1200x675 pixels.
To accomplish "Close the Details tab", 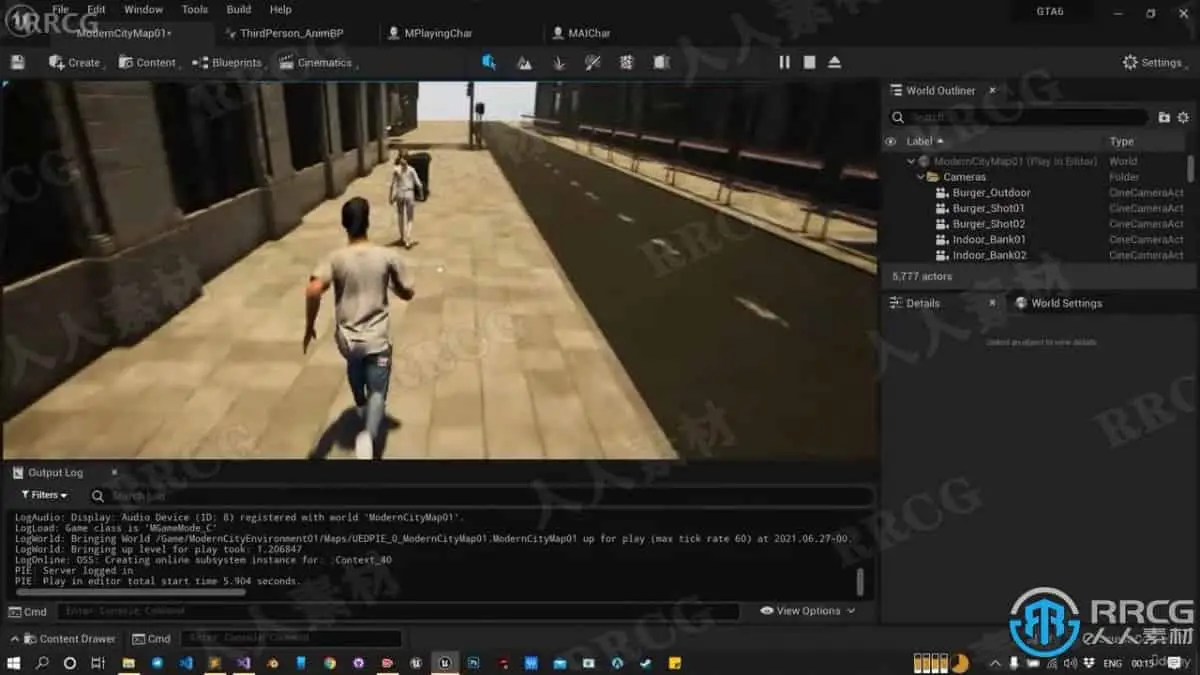I will coord(992,303).
